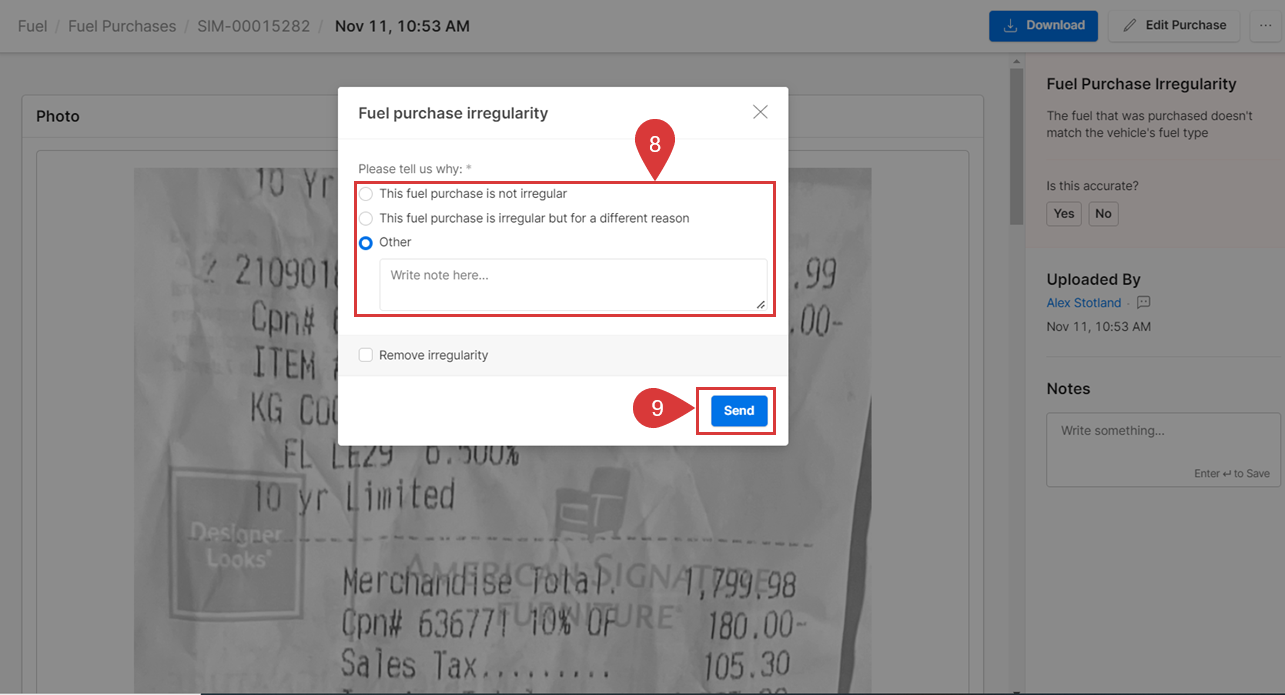Click the 'Nov 11, 10:53 AM' breadcrumb title
The image size is (1285, 695).
click(x=402, y=26)
